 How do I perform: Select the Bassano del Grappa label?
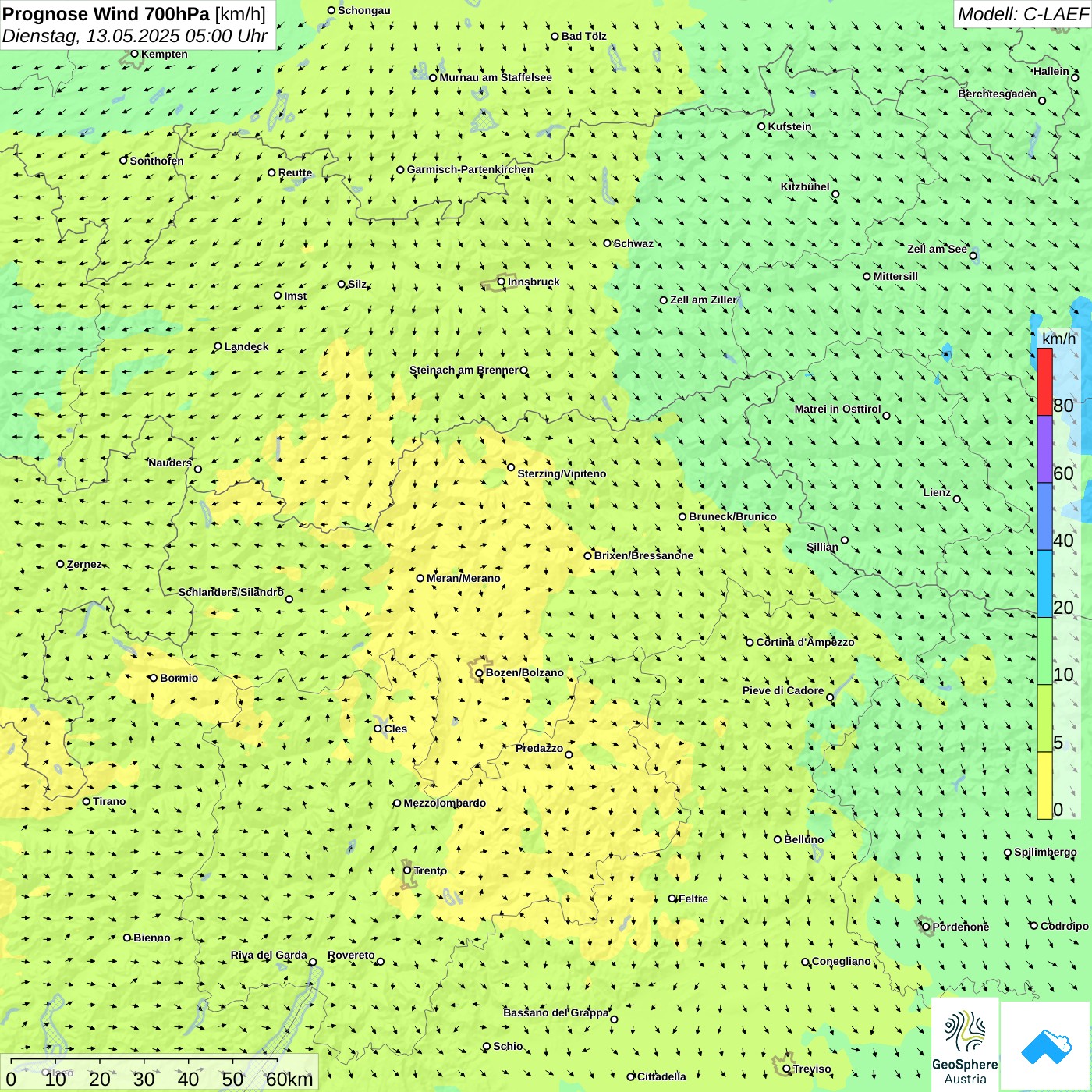click(556, 1012)
